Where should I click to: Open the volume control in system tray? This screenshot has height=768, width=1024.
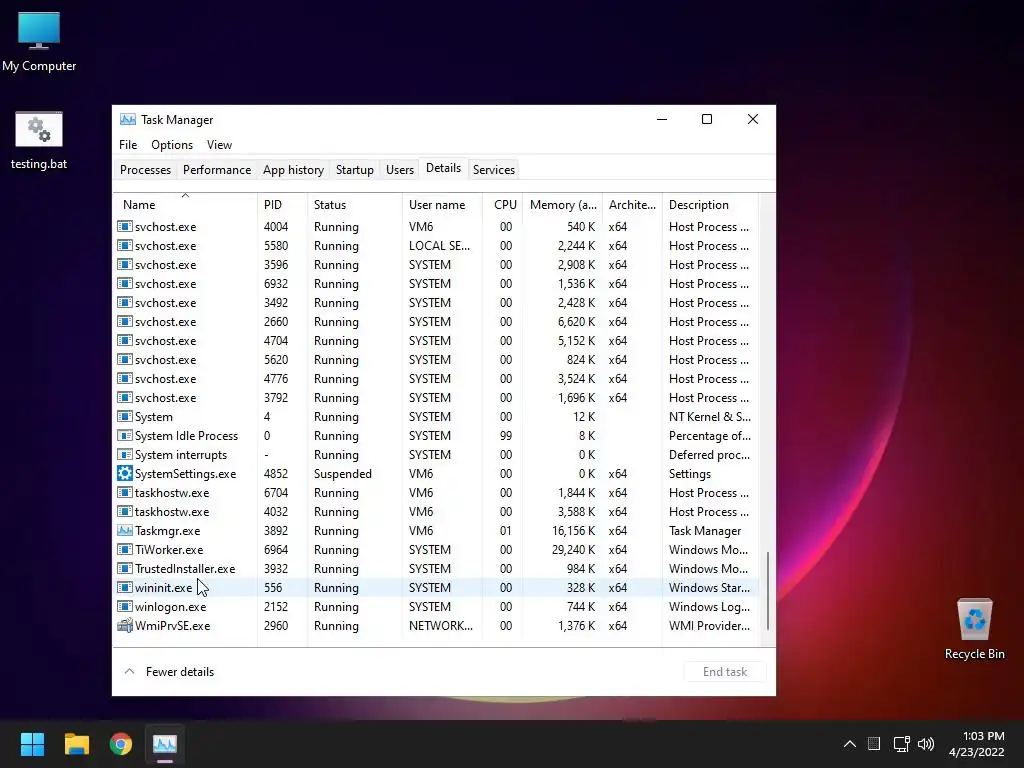926,744
